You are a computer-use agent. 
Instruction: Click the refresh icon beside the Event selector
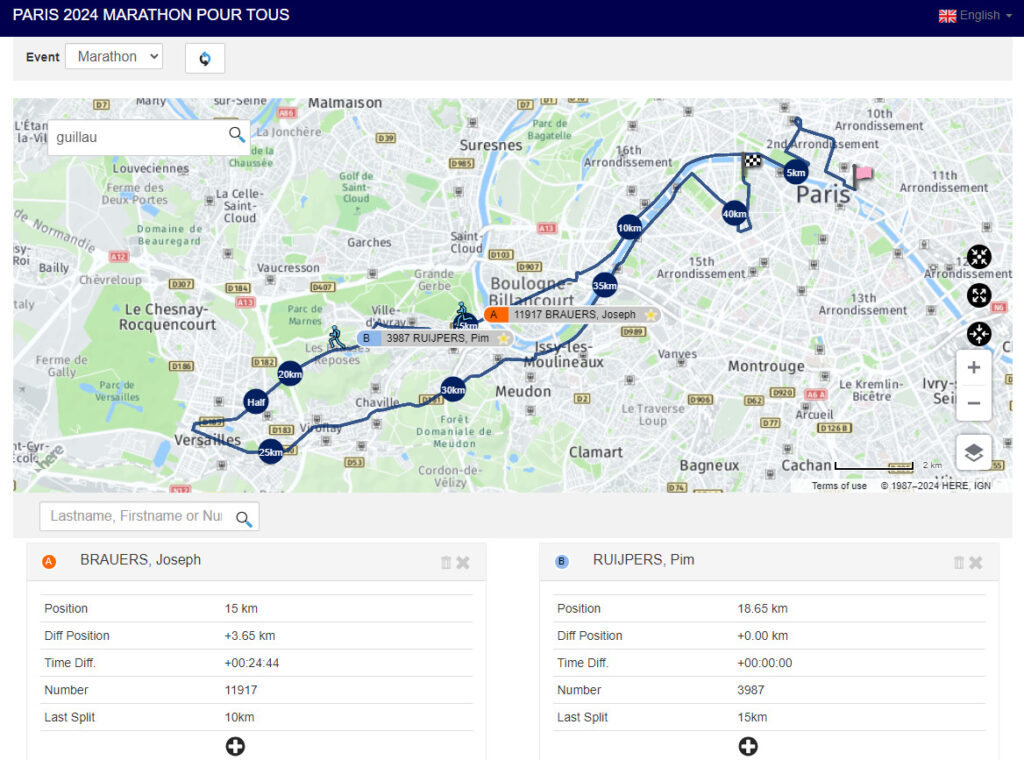pyautogui.click(x=205, y=58)
